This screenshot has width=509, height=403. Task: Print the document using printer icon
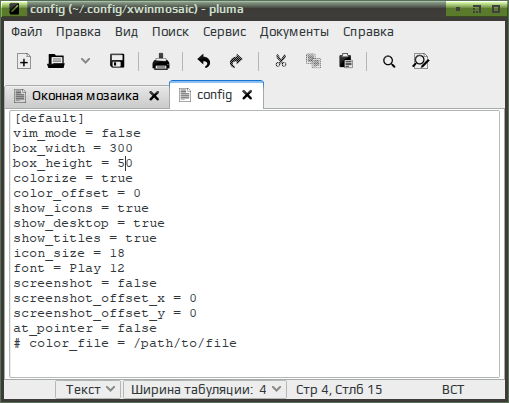161,61
